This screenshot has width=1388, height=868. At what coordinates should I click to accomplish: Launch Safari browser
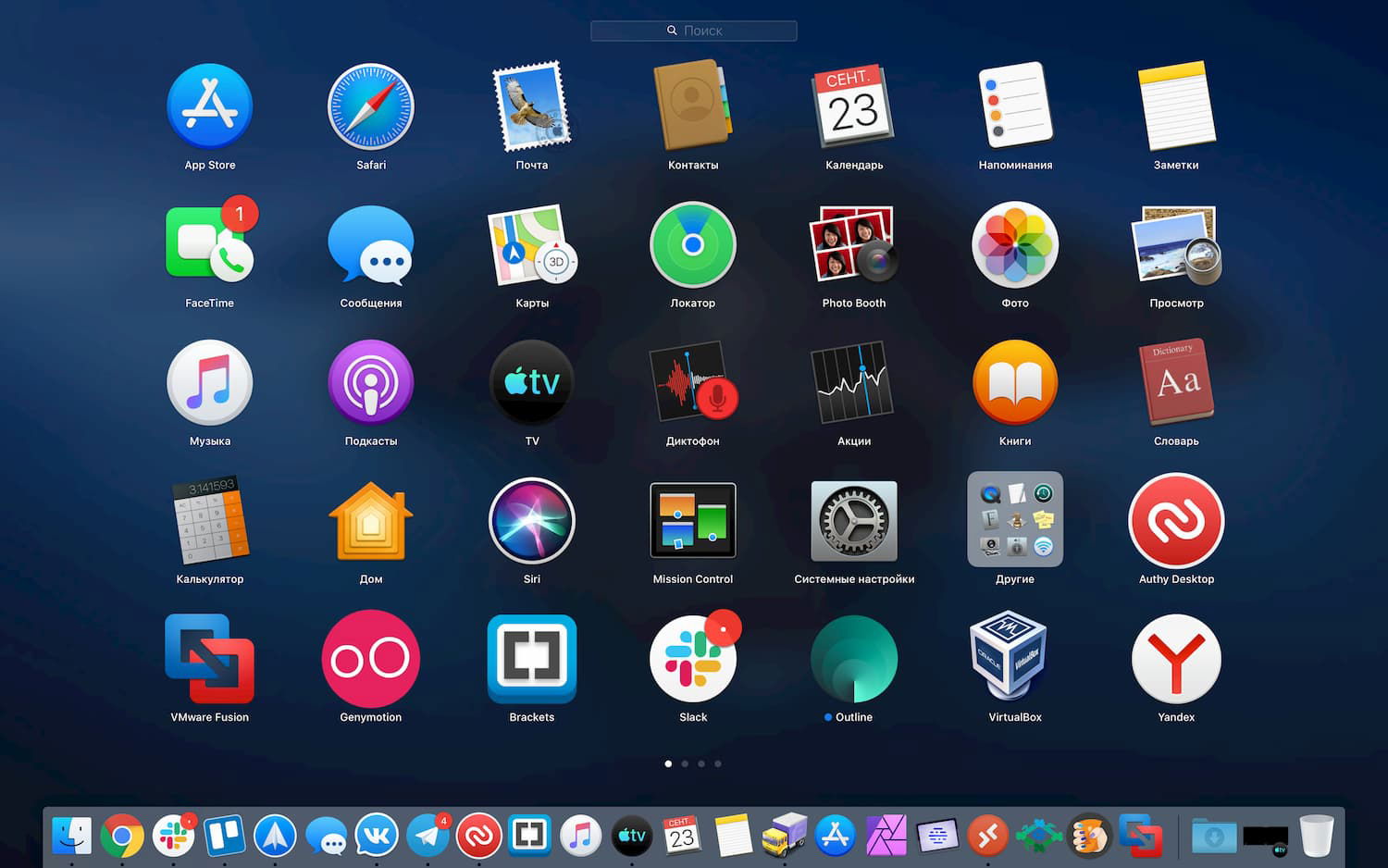click(370, 105)
